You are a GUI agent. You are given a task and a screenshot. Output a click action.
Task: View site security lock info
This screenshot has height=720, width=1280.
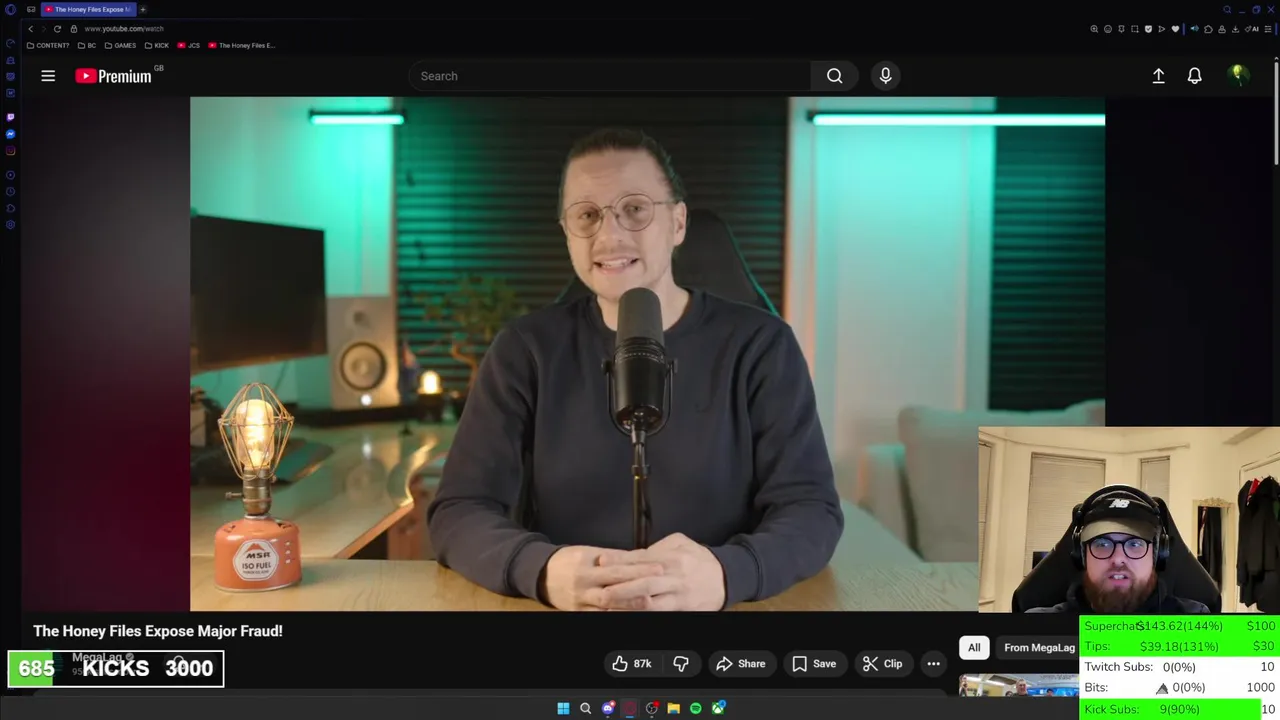point(73,29)
